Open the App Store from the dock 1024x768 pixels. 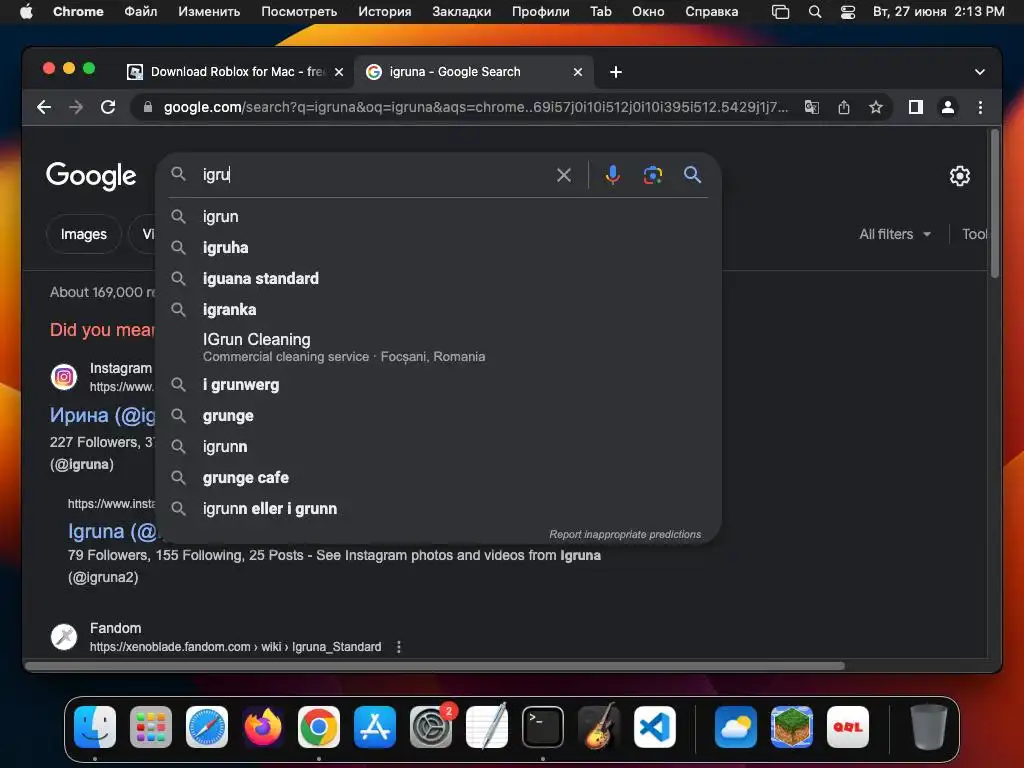[375, 727]
